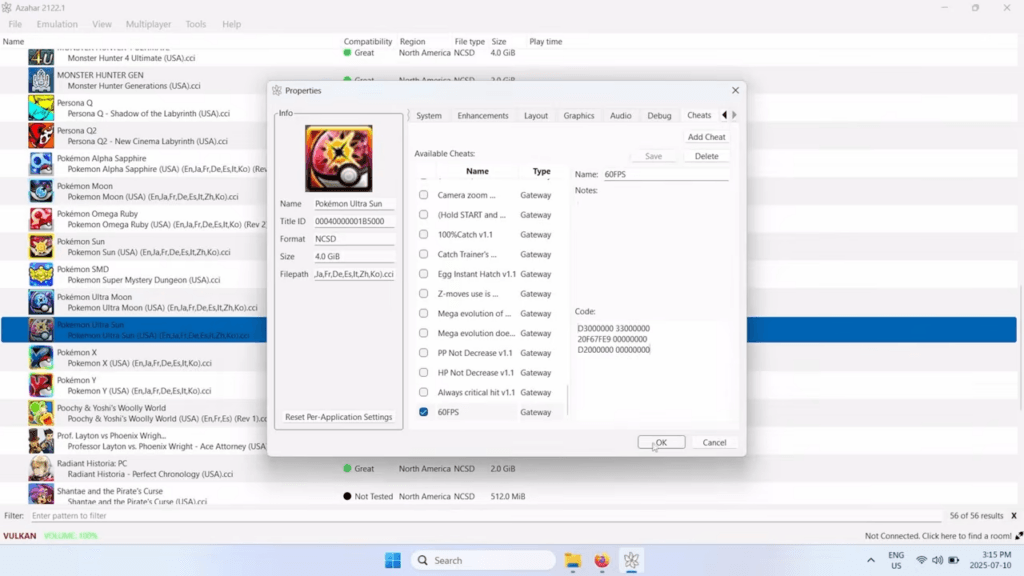This screenshot has width=1024, height=576.
Task: Open the Graphics tab
Action: tap(579, 116)
